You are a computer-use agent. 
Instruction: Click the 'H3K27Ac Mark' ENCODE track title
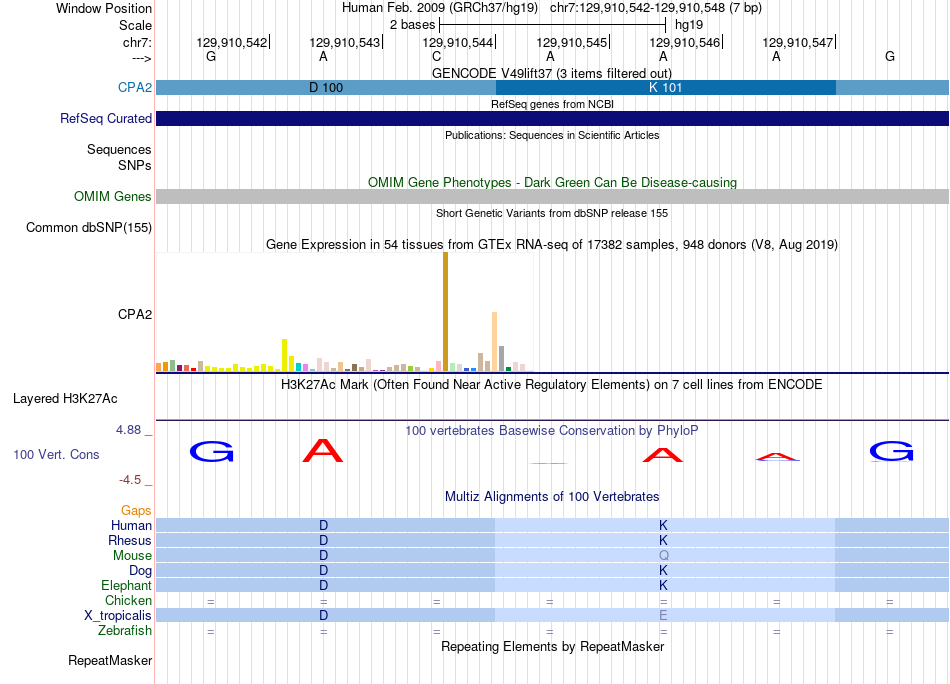551,385
